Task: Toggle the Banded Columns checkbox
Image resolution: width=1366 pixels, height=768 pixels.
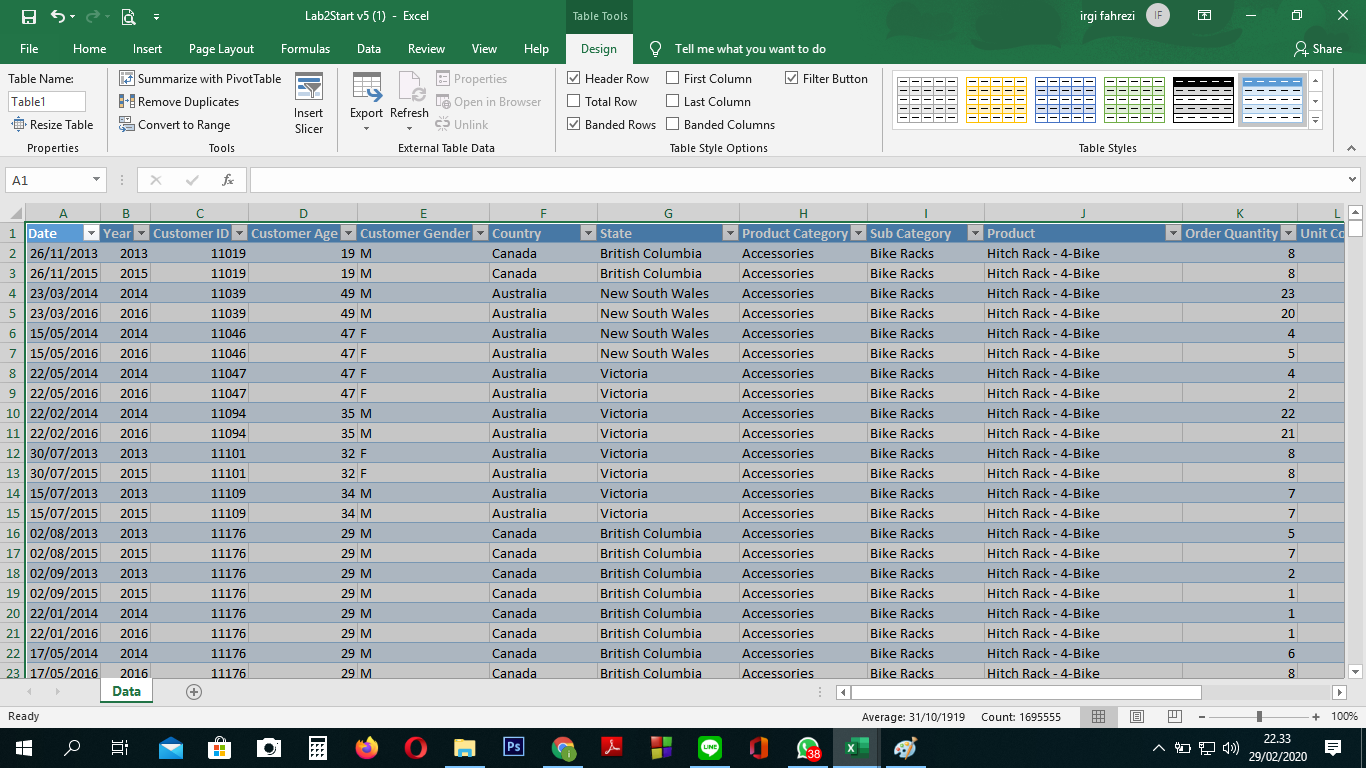Action: click(x=673, y=125)
